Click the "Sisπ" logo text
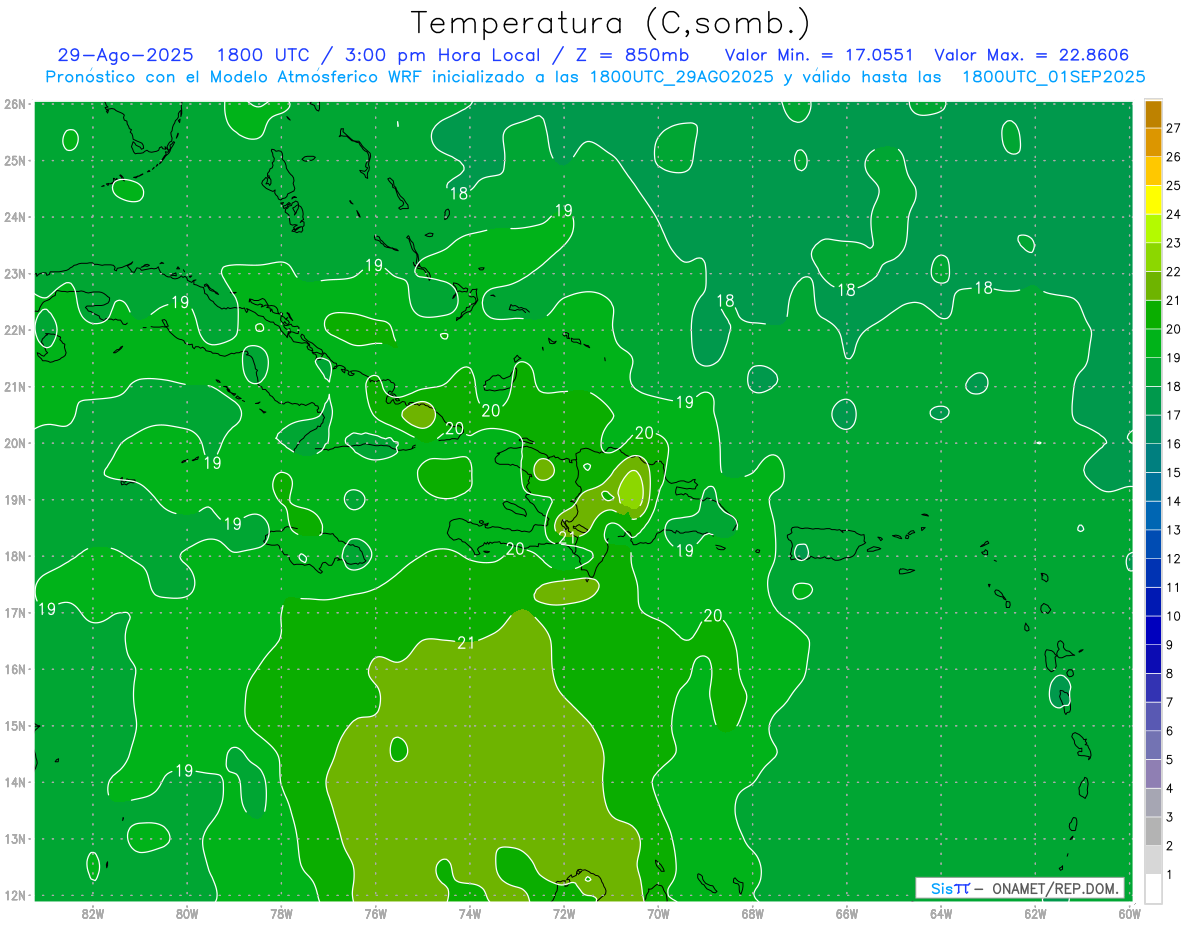 click(950, 888)
